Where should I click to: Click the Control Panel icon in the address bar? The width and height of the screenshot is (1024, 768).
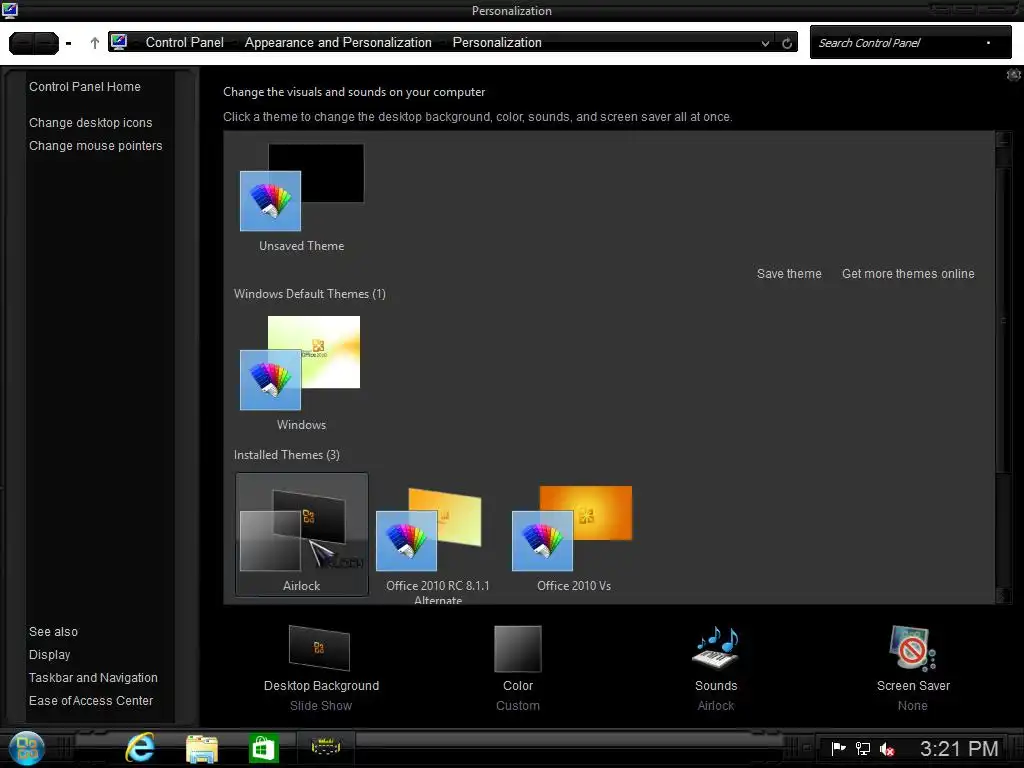pos(119,42)
